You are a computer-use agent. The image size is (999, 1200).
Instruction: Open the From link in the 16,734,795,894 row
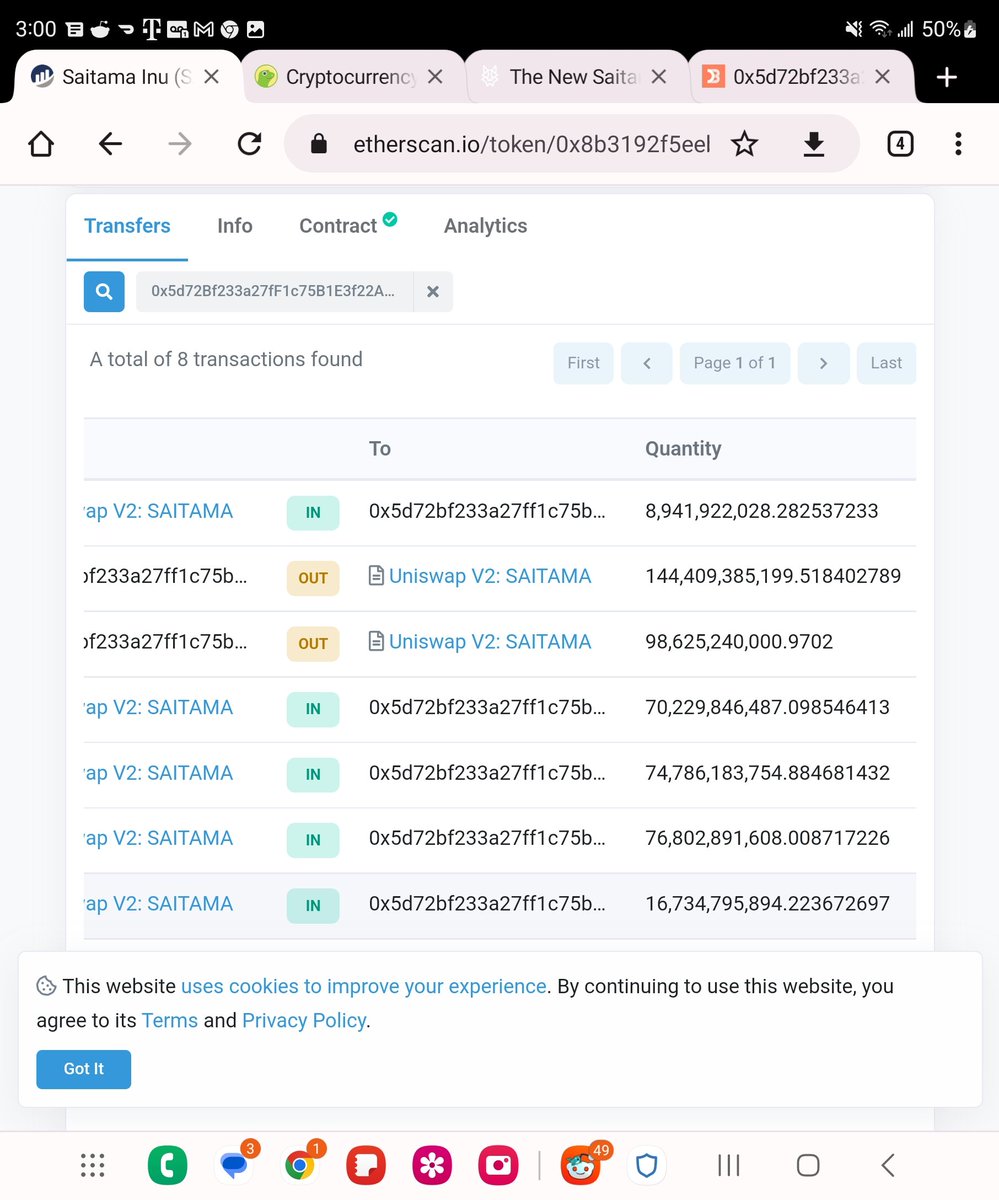tap(158, 904)
